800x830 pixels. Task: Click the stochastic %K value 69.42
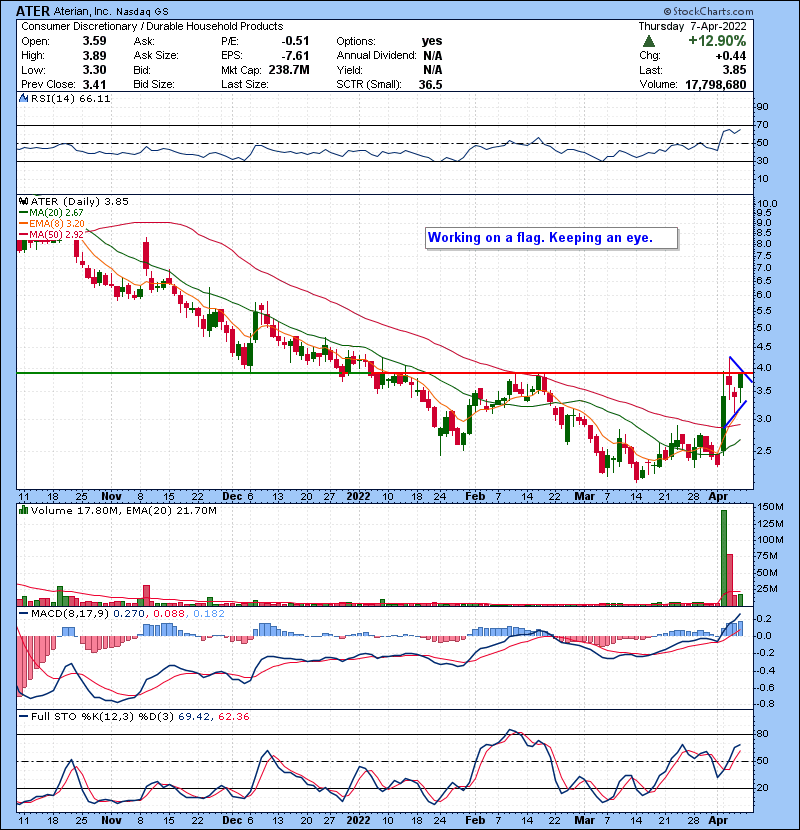[194, 717]
